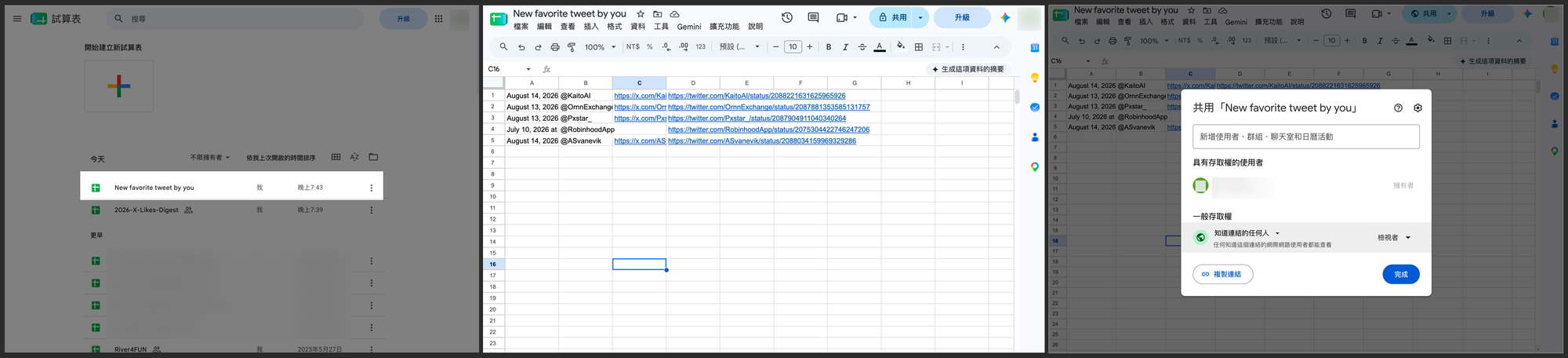Open more options for 'New favorite tweet by you'
Image resolution: width=1568 pixels, height=358 pixels.
tap(372, 188)
